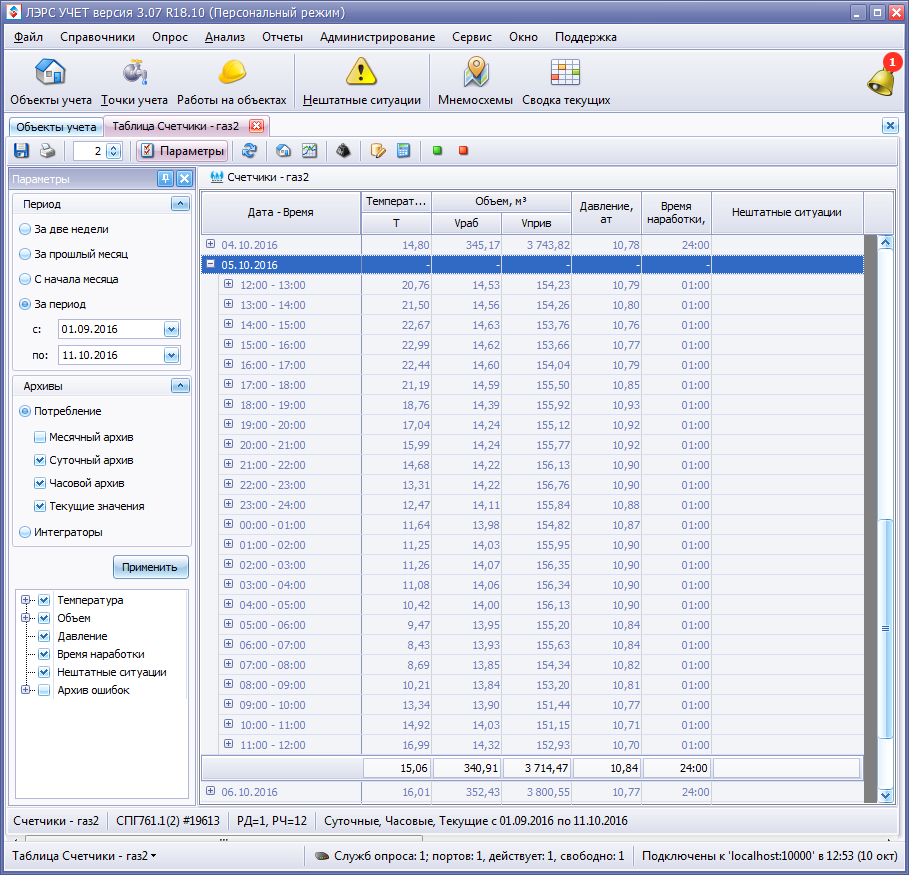Click table scrollbar up arrow
The image size is (909, 875).
tap(885, 242)
